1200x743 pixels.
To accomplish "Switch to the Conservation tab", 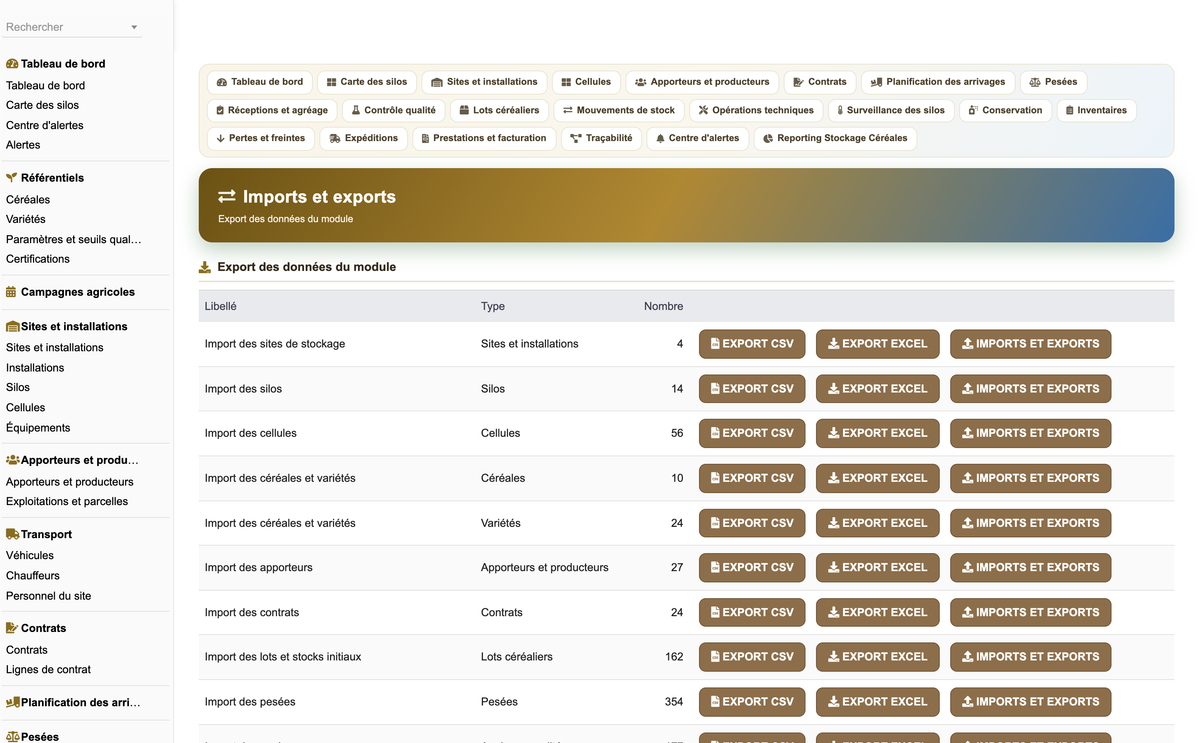I will (x=1005, y=110).
